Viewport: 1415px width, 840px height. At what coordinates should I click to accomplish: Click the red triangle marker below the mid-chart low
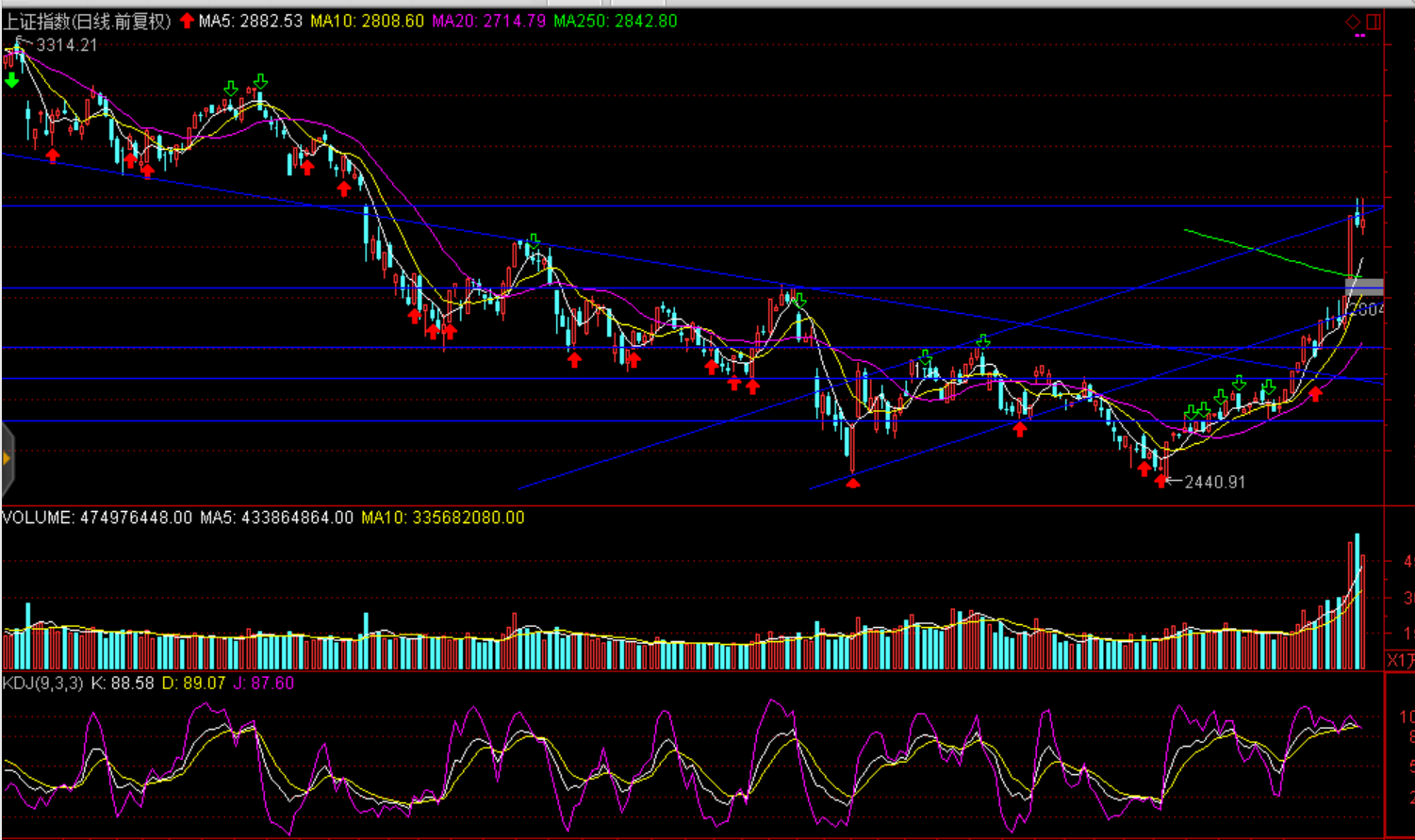tap(852, 484)
